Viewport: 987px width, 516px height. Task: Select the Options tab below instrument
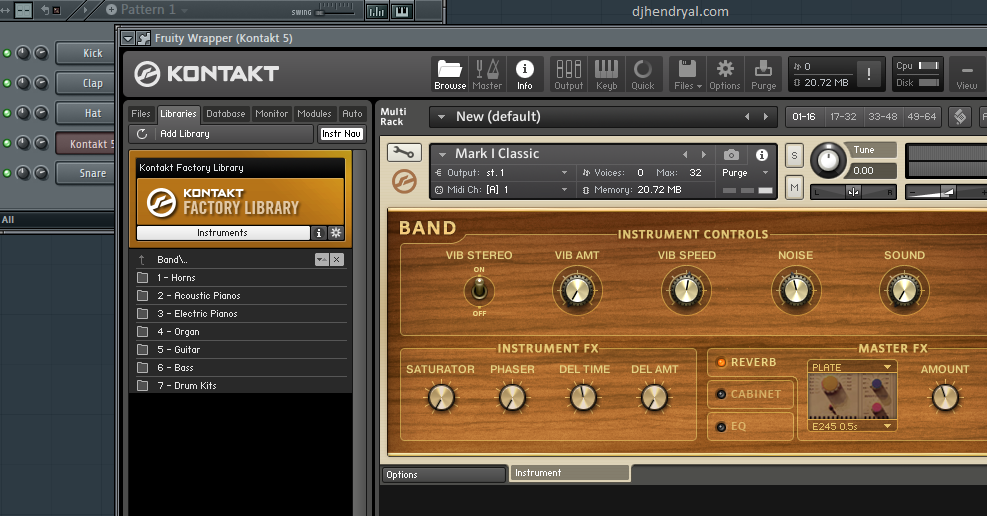point(444,474)
